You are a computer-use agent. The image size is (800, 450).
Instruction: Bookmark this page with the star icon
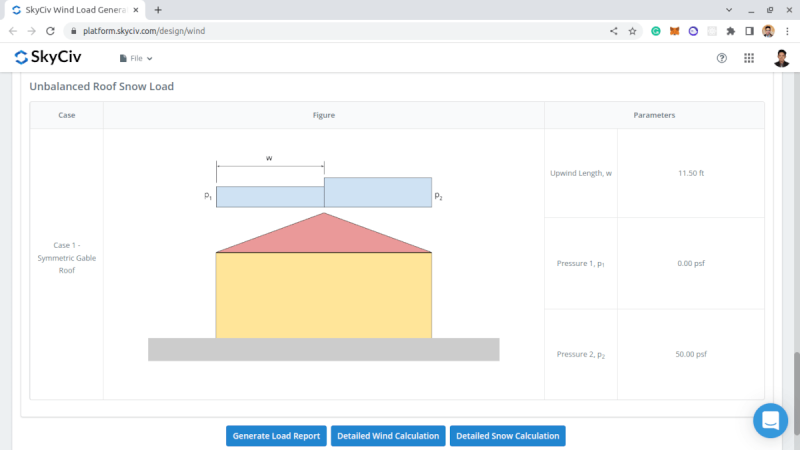pos(632,31)
